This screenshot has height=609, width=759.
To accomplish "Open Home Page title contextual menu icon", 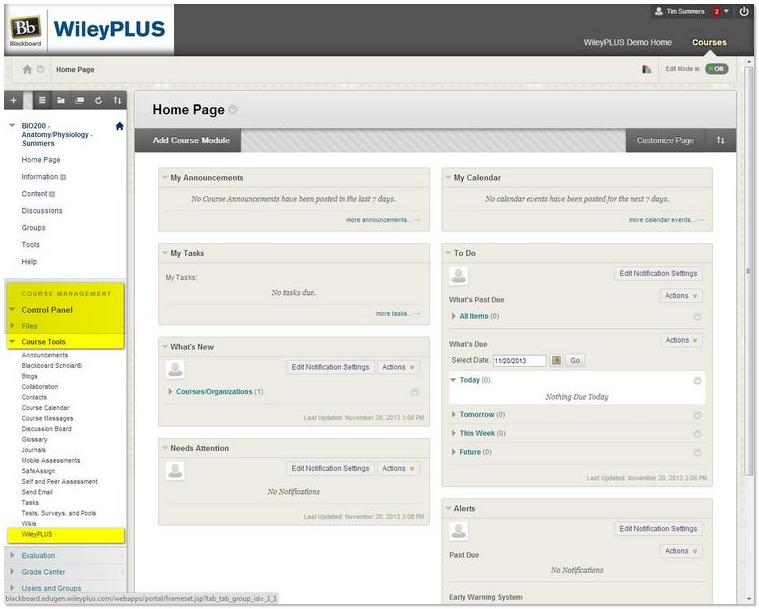I will (233, 109).
